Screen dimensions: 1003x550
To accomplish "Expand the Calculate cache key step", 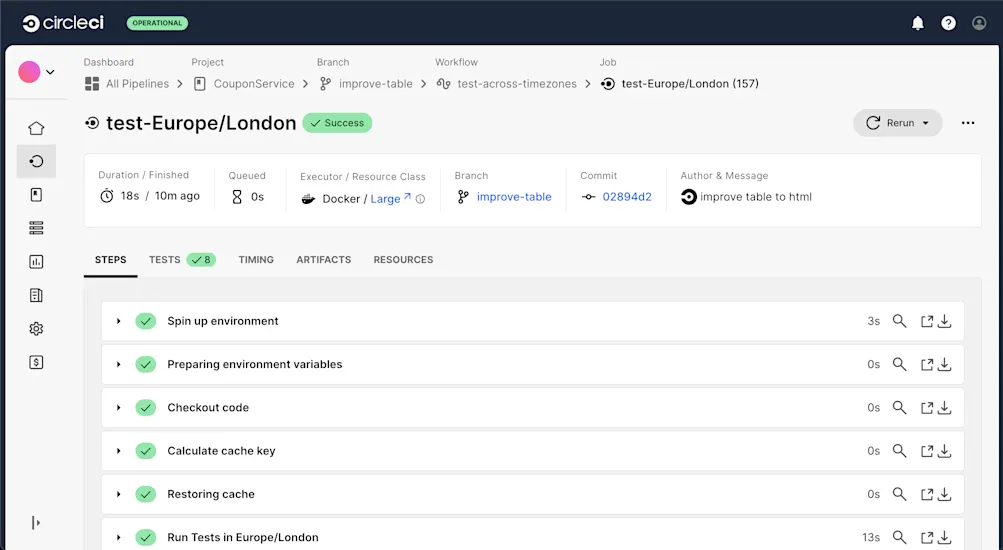I will coord(118,451).
